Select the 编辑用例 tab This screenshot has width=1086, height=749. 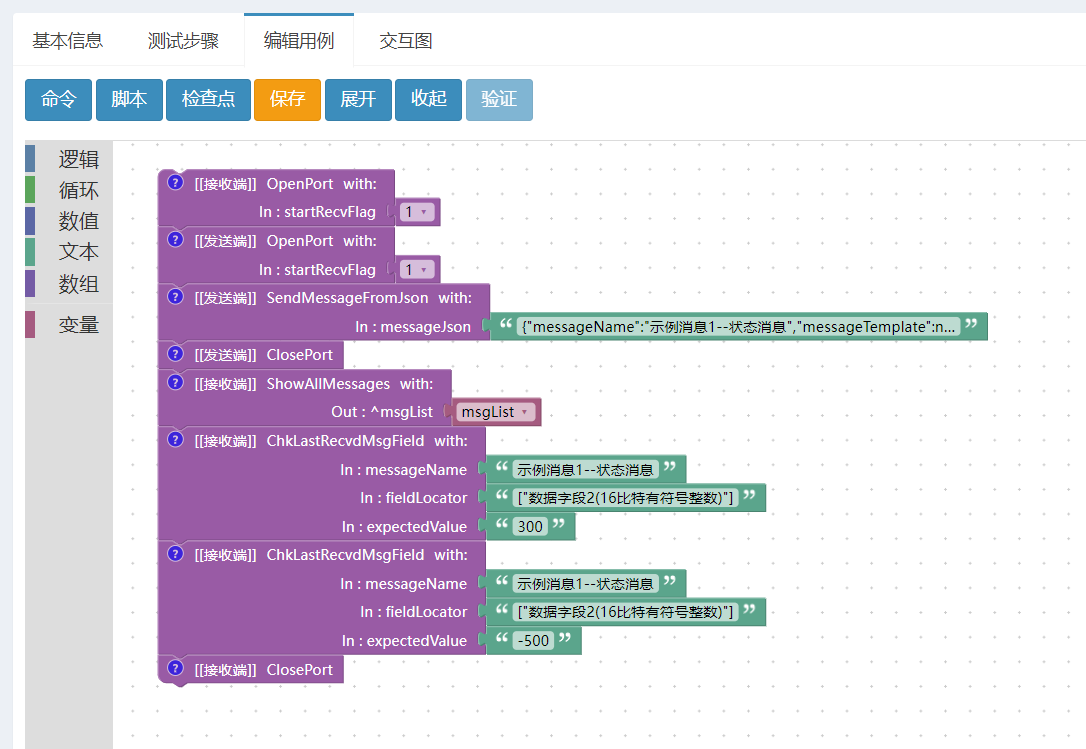point(299,40)
